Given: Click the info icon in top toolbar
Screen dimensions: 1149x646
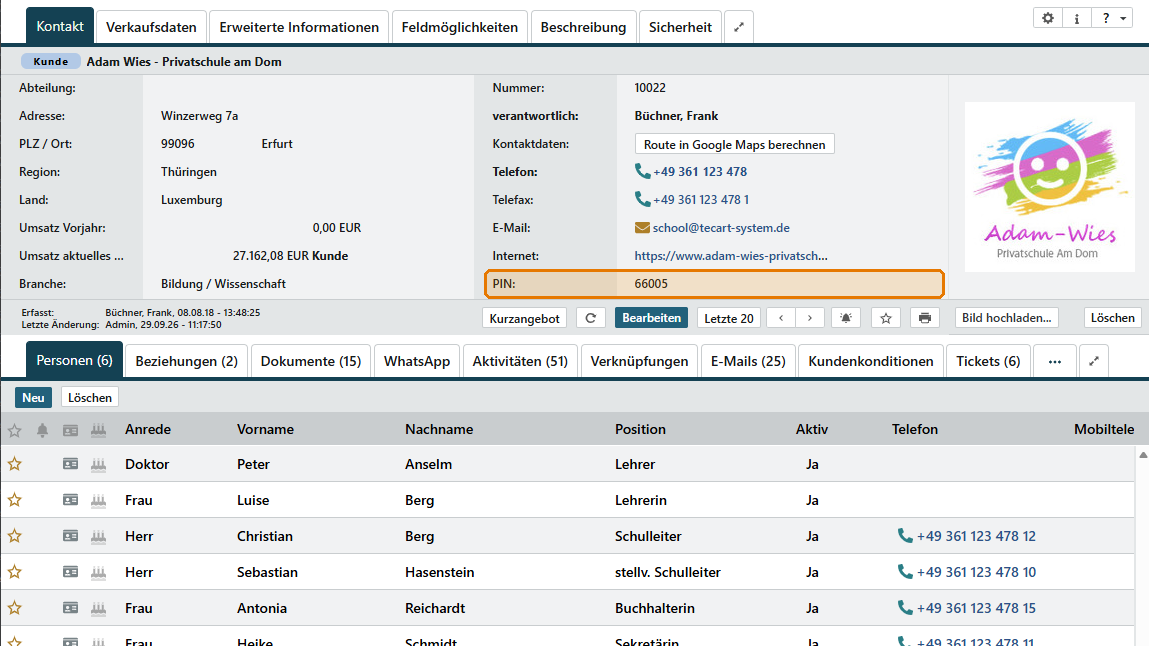Looking at the screenshot, I should tap(1076, 18).
